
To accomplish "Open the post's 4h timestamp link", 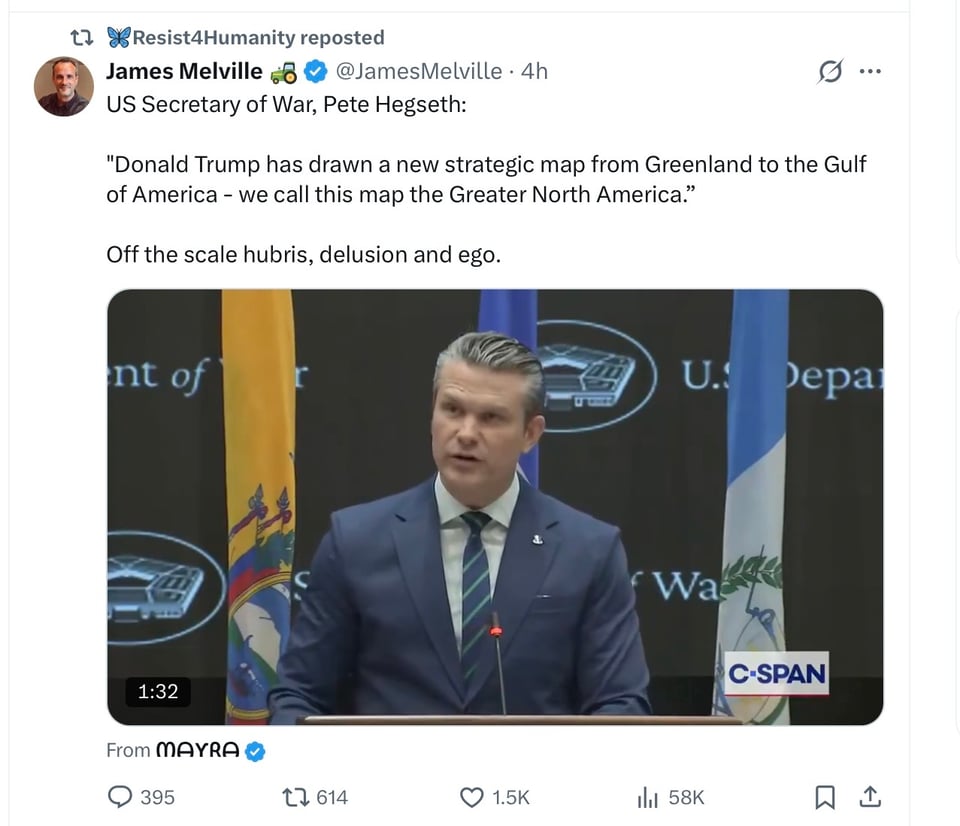I will tap(535, 71).
